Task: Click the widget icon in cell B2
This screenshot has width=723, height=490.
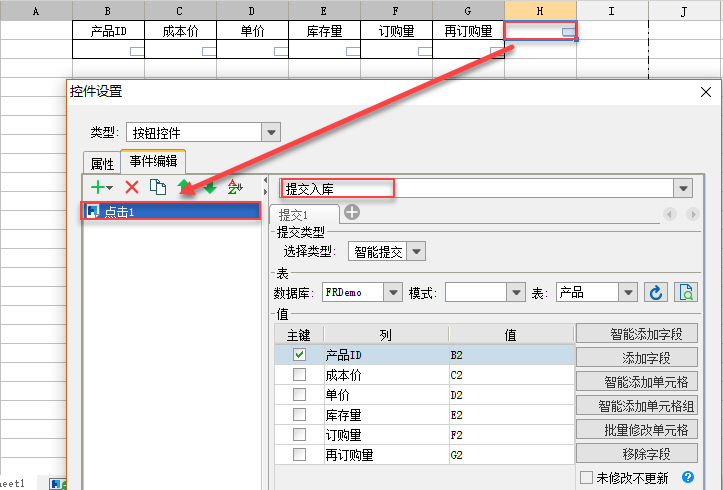Action: (x=137, y=52)
